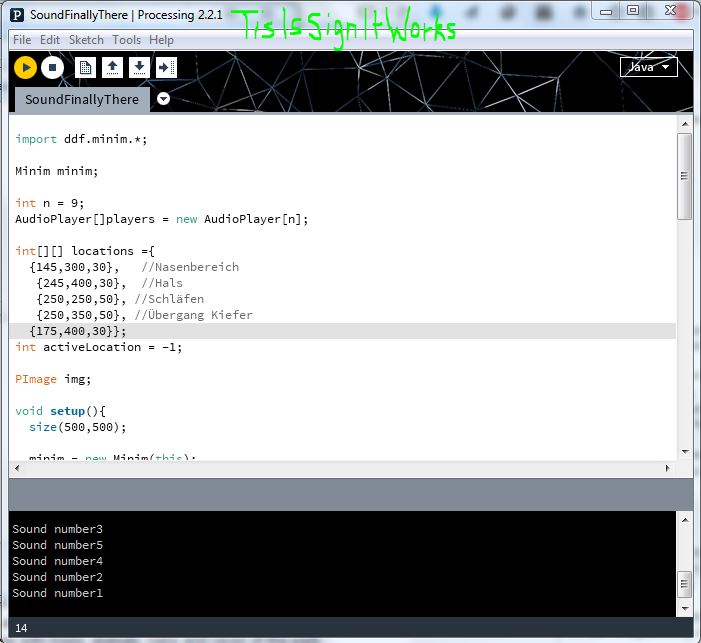Screen dimensions: 701x643
Task: Select the SoundFinallyThere tab
Action: point(82,100)
